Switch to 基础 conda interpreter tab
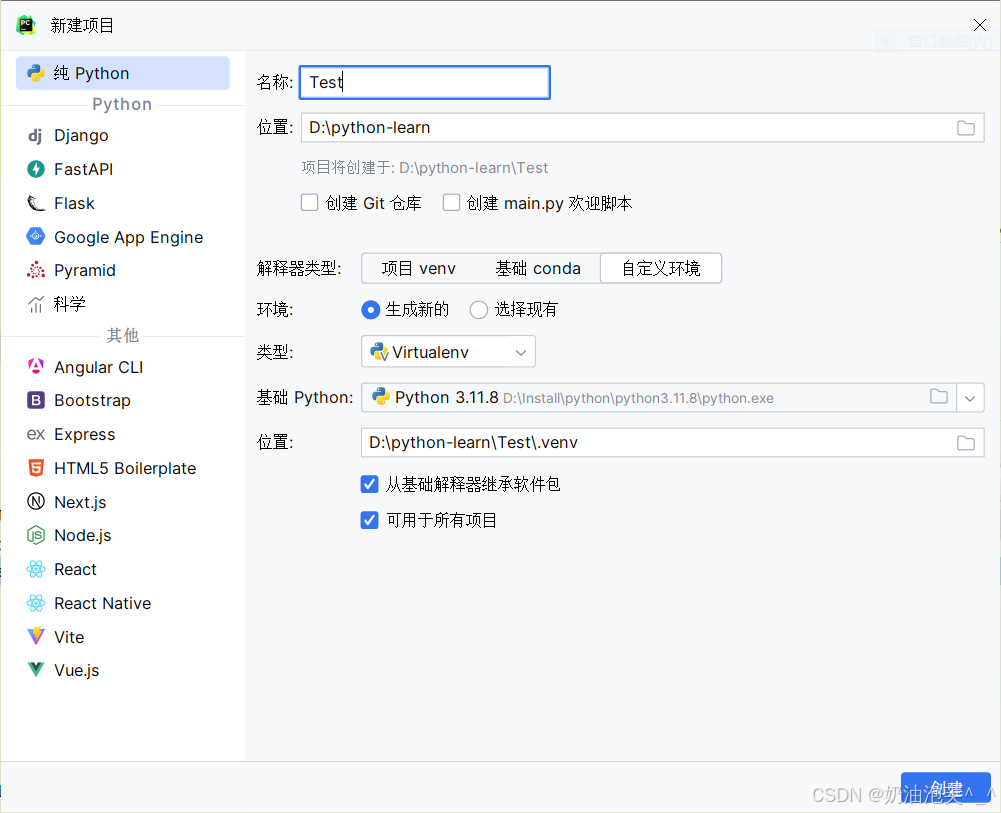Viewport: 1001px width, 813px height. [538, 268]
